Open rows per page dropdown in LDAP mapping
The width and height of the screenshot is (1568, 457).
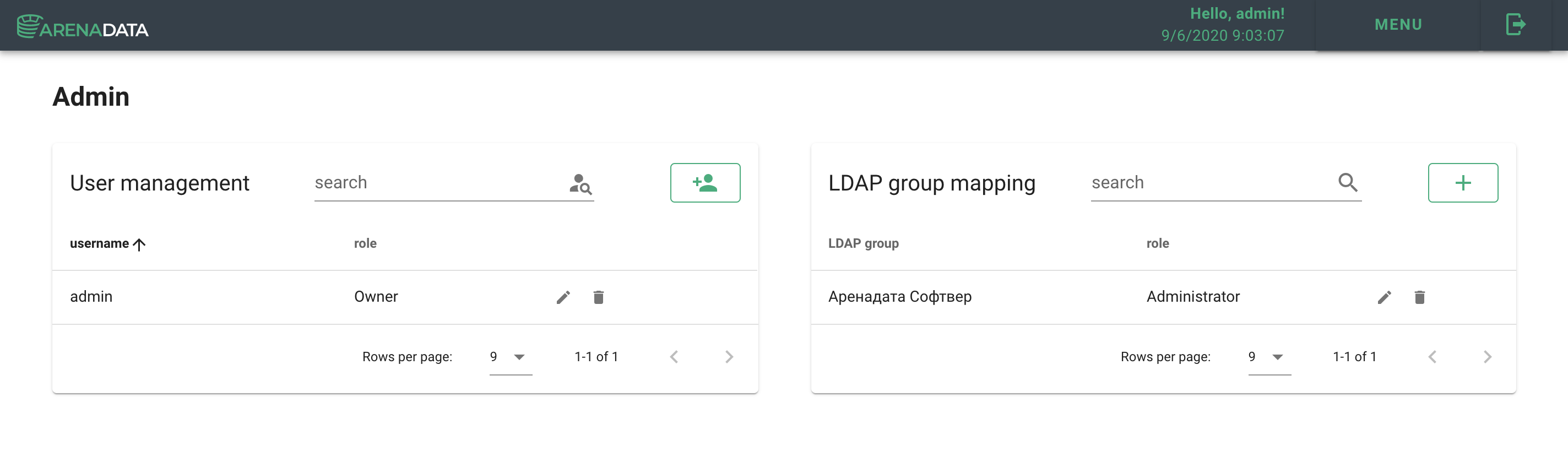point(1269,357)
